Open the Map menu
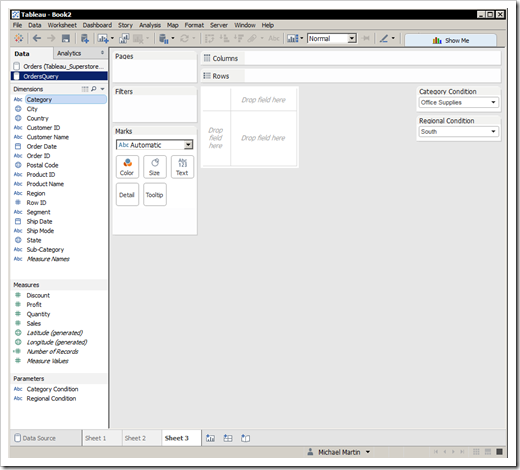The width and height of the screenshot is (520, 470). point(173,25)
